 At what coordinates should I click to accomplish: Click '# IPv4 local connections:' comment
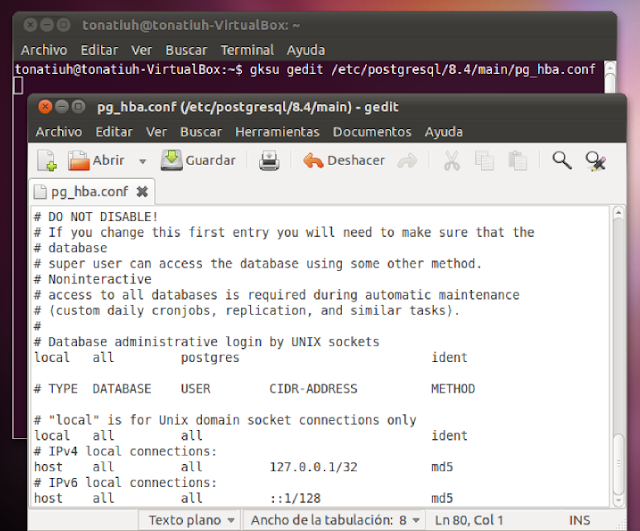click(x=125, y=451)
